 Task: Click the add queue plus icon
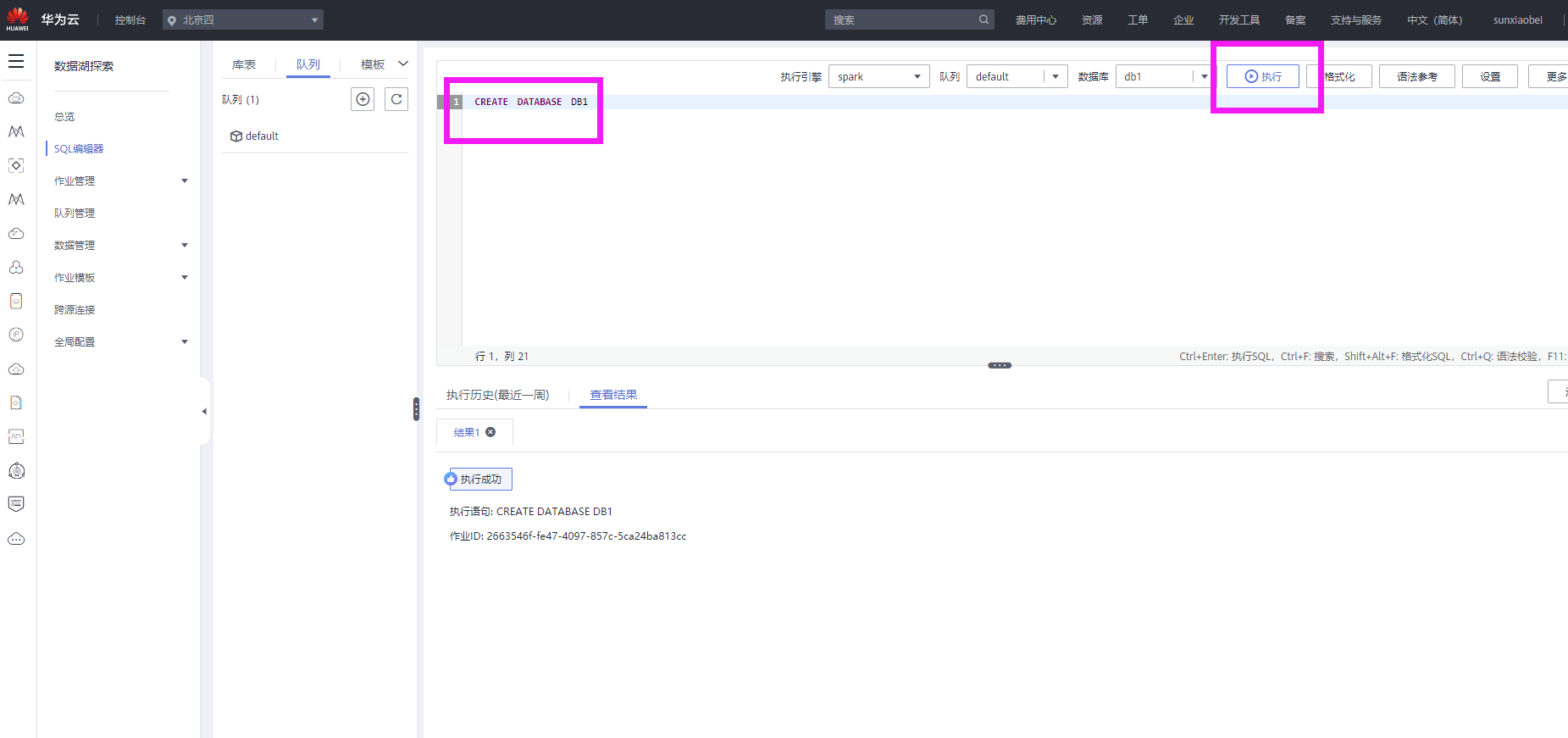click(x=363, y=99)
